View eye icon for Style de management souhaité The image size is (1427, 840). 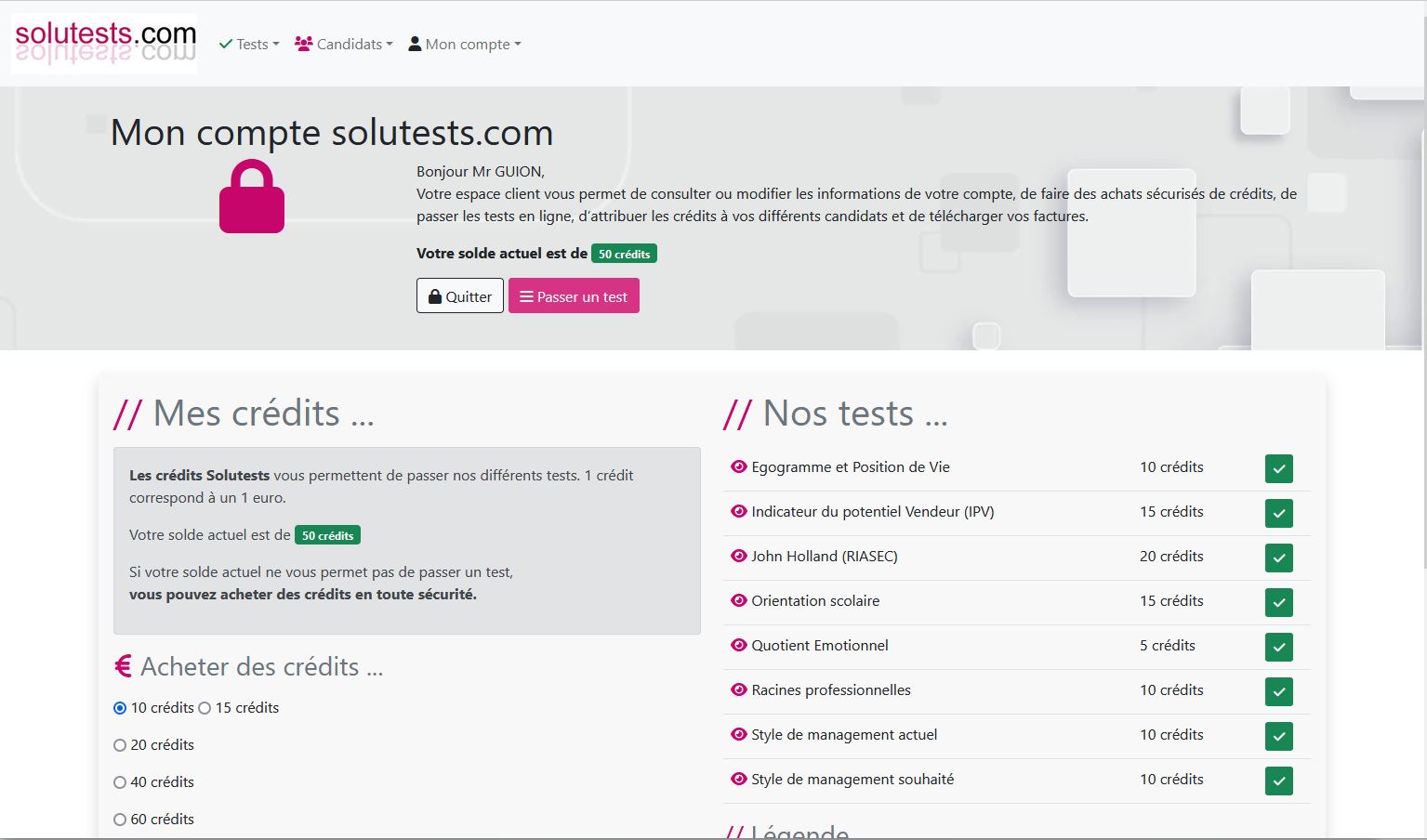(x=739, y=779)
